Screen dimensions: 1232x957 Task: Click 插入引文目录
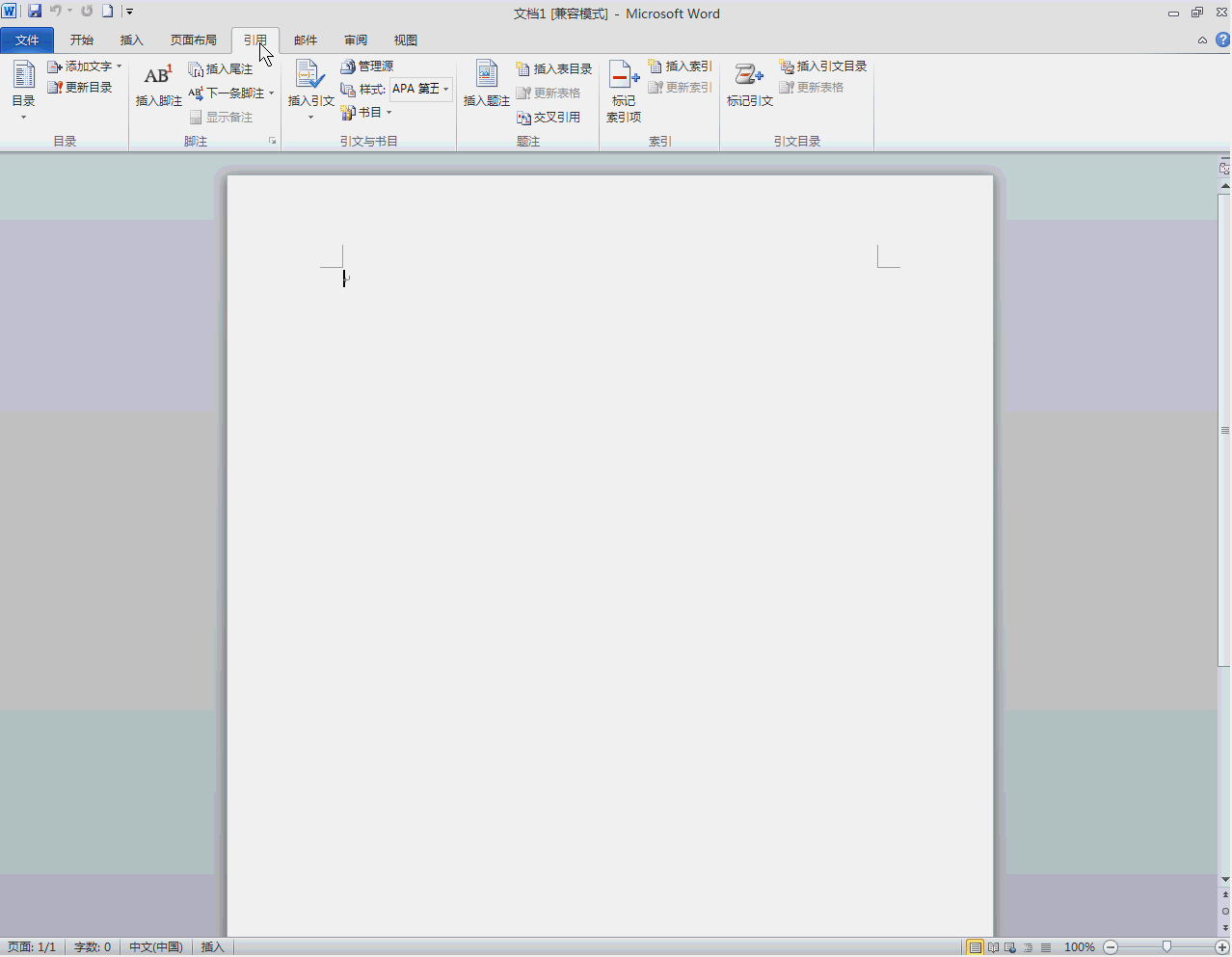(823, 66)
